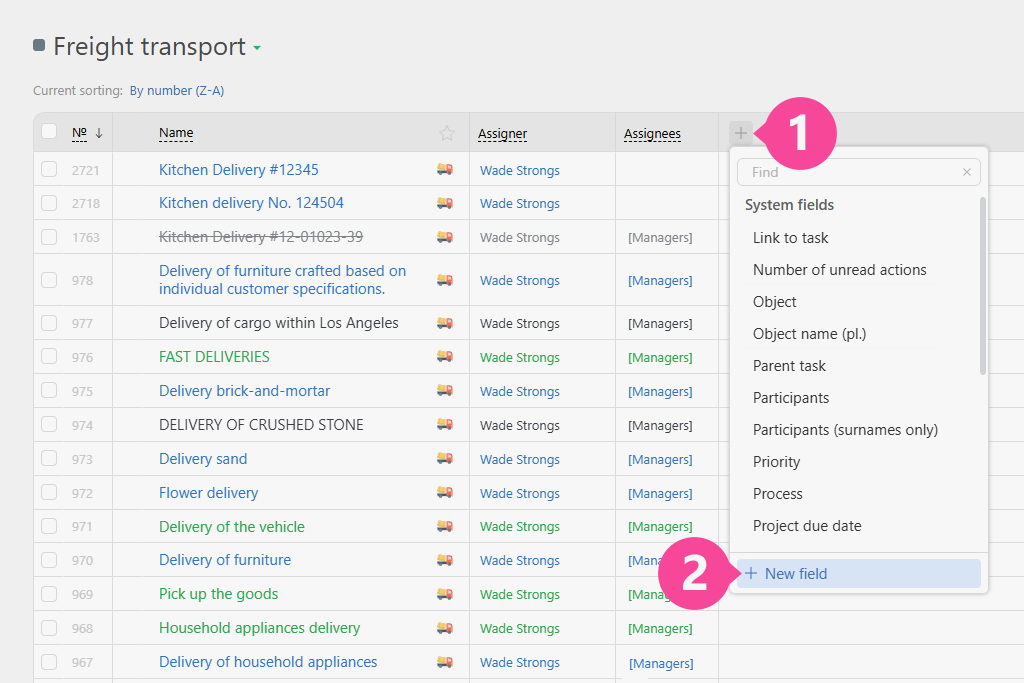Screen dimensions: 1024x683
Task: Click task number 972 cell
Action: point(82,493)
